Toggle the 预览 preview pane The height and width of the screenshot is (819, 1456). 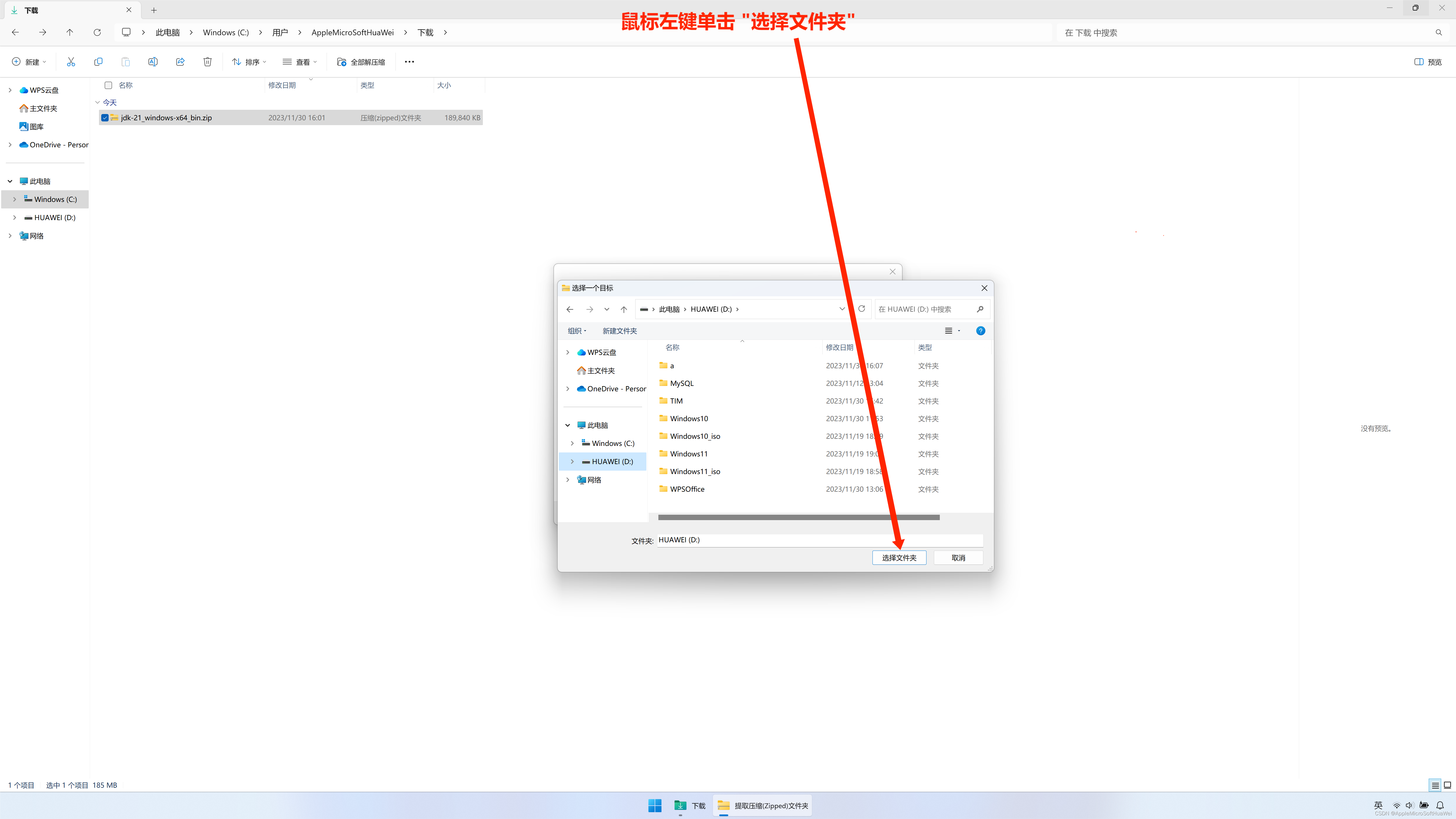click(x=1428, y=62)
